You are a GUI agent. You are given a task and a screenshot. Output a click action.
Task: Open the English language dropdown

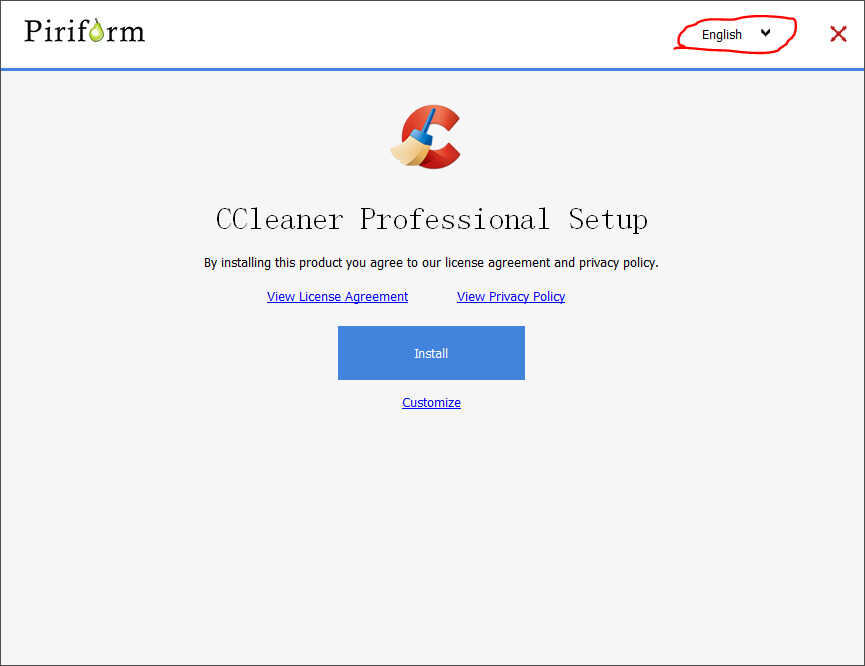click(x=735, y=34)
